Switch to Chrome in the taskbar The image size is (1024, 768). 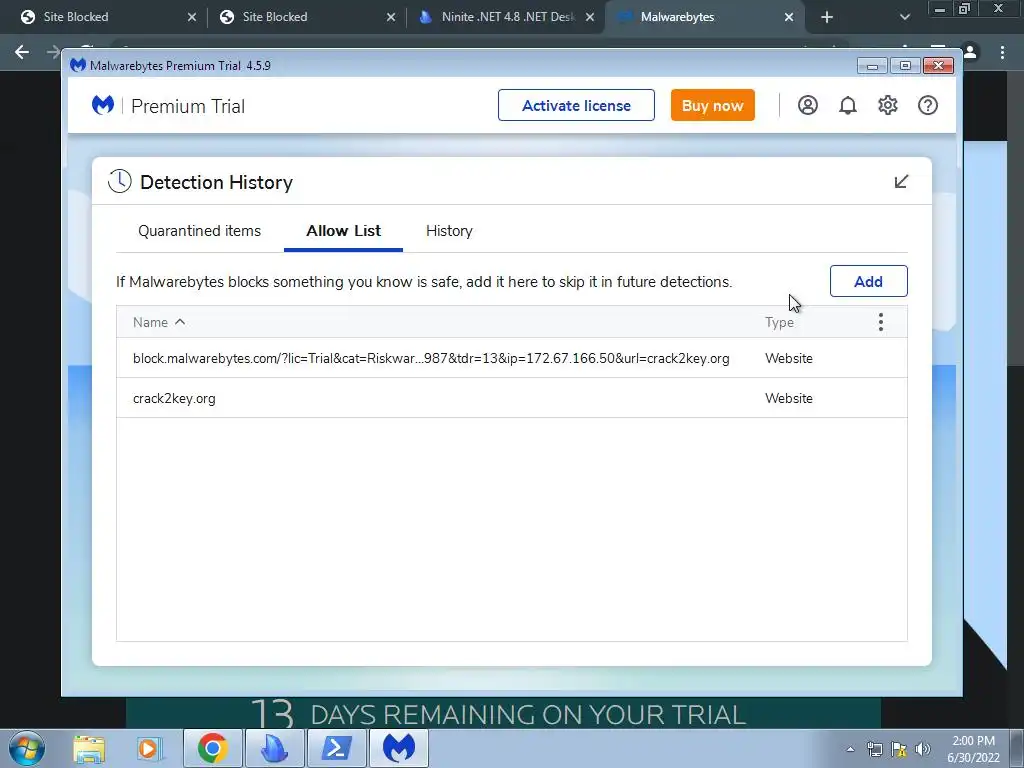tap(212, 748)
